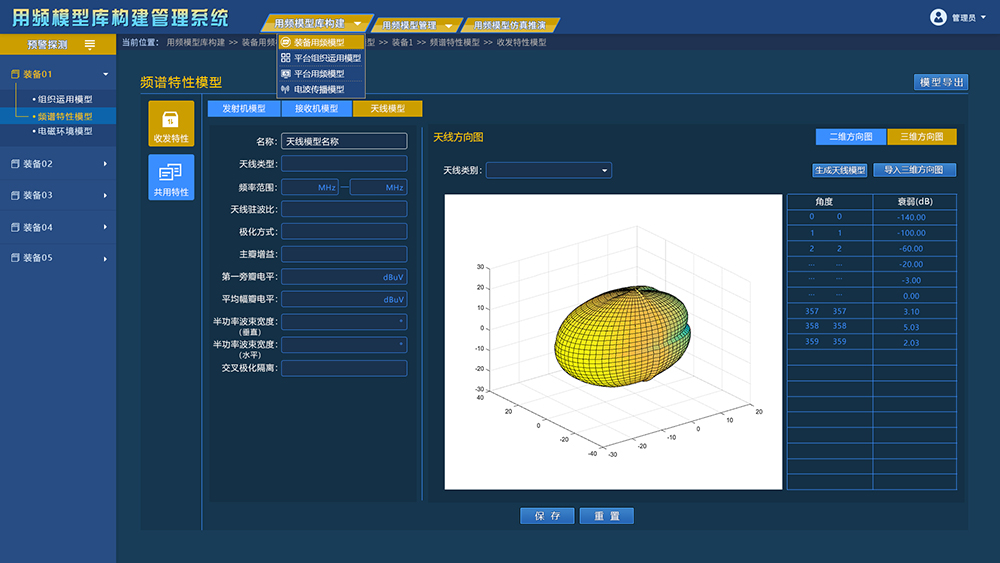Click the 管理员 user avatar icon
1000x563 pixels.
pos(938,17)
